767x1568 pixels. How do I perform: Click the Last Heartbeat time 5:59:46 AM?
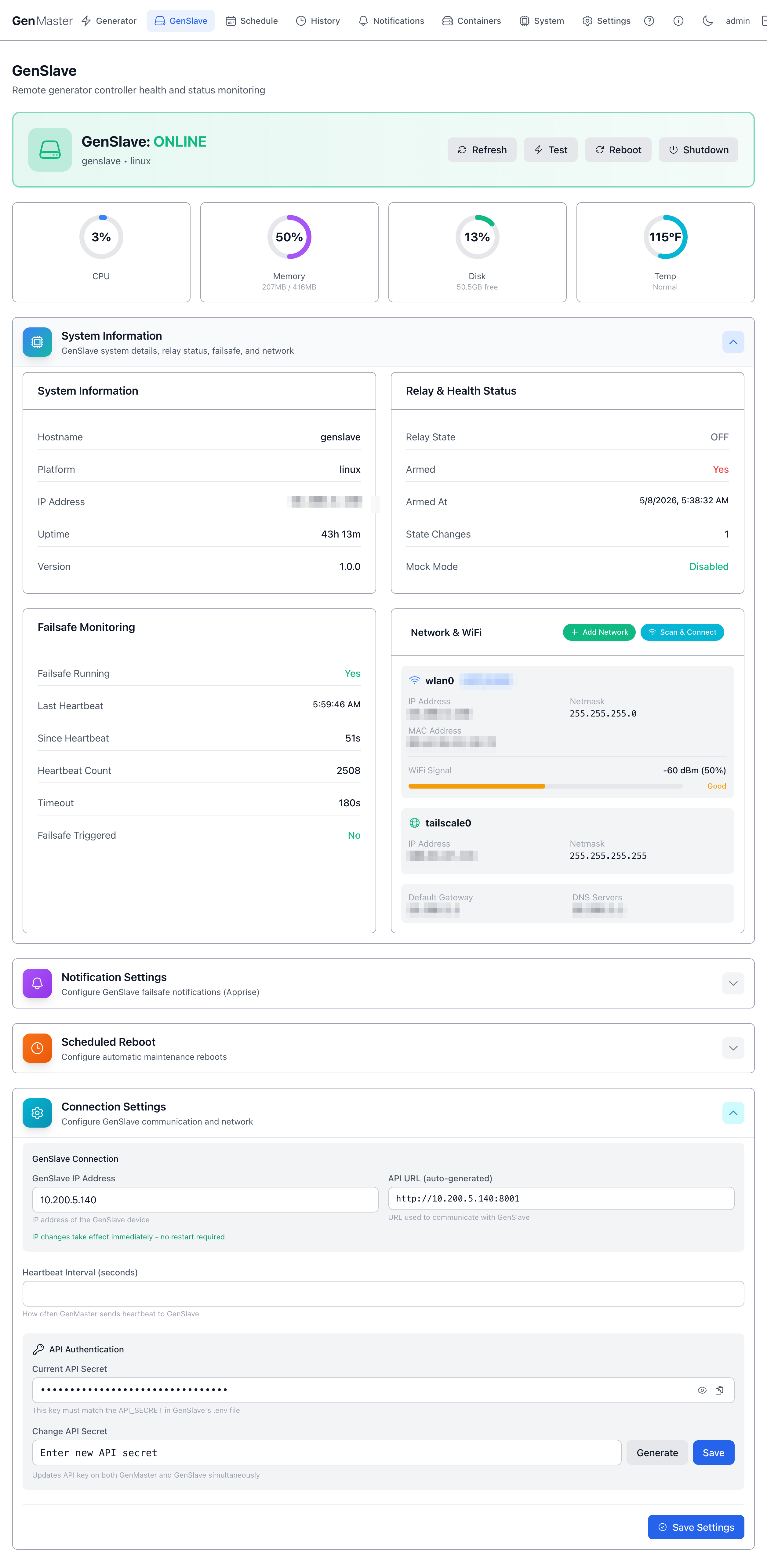tap(336, 704)
